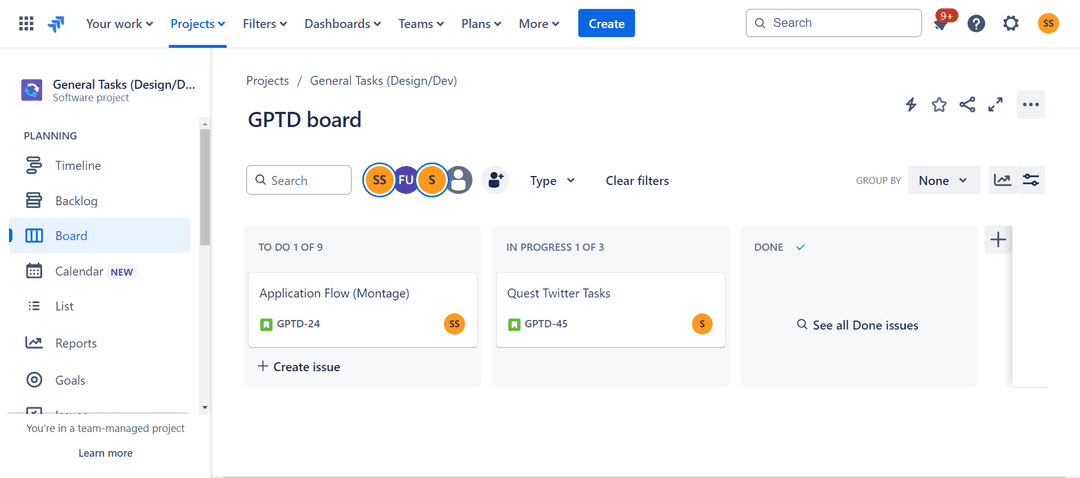
Task: Toggle the unassigned avatar filter
Action: tap(459, 180)
